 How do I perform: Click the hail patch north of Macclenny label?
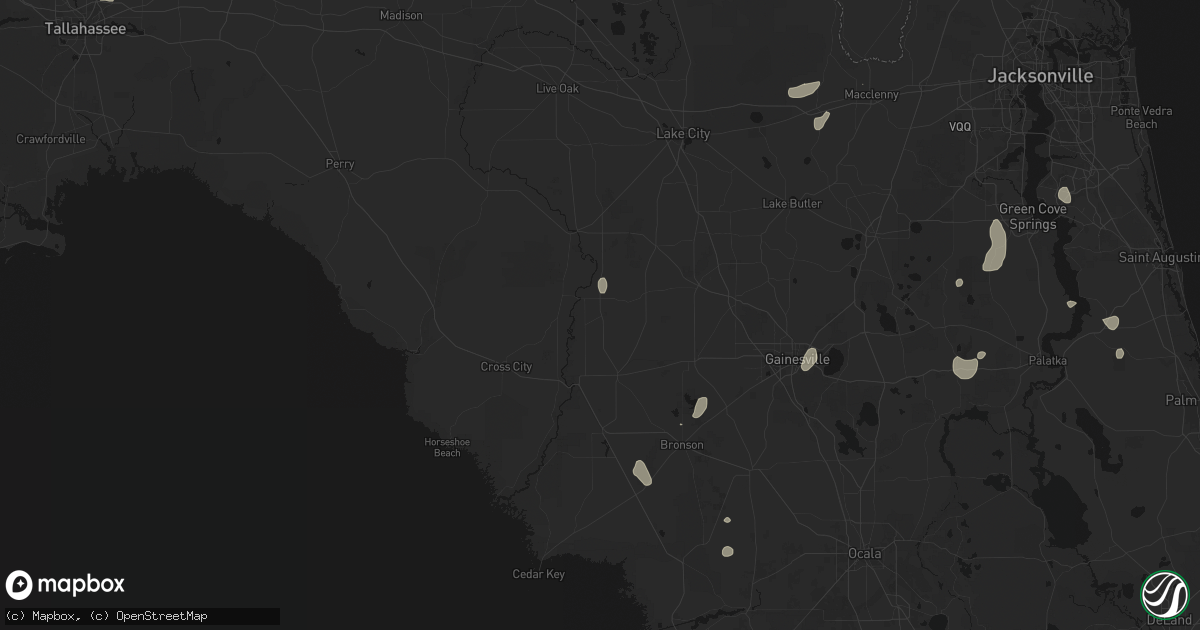[x=804, y=90]
